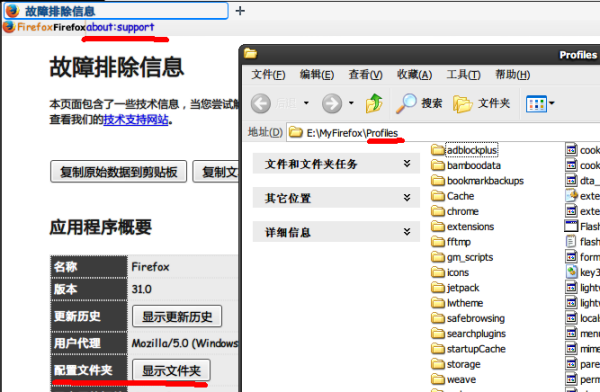Click 复制原始数据到剪贴板 button
600x392 pixels.
point(119,172)
